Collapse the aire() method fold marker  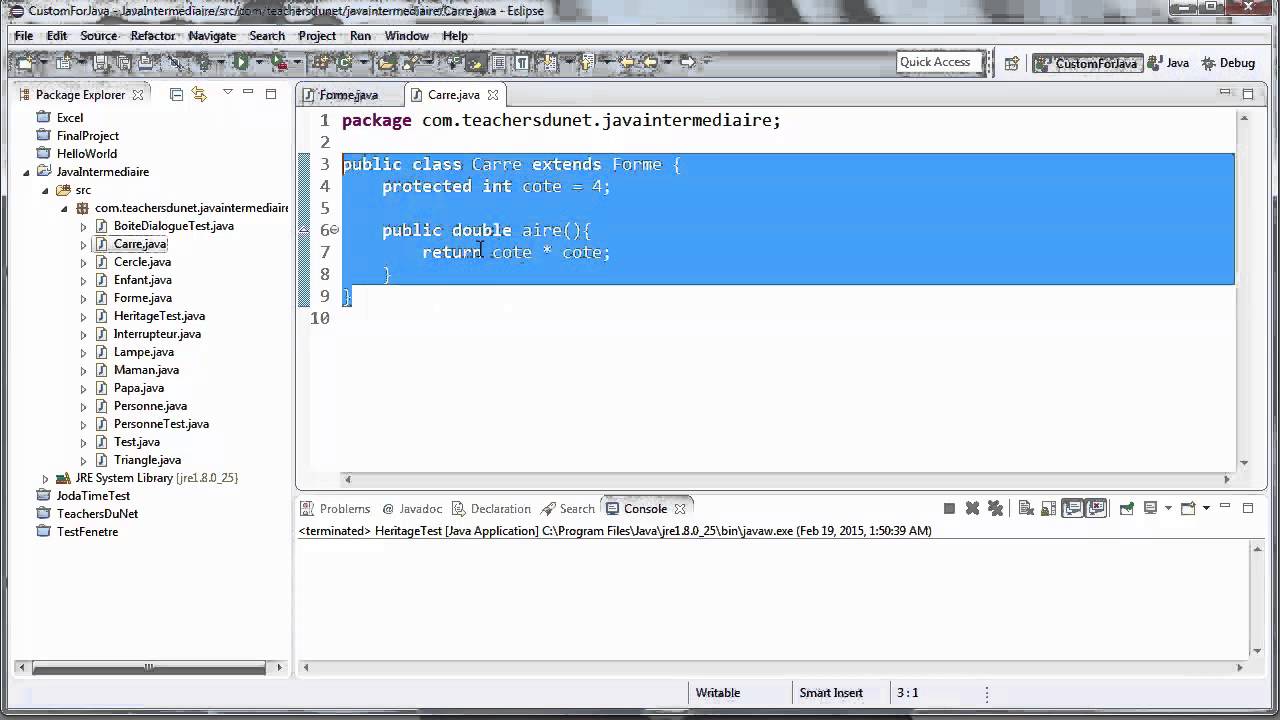pyautogui.click(x=335, y=230)
